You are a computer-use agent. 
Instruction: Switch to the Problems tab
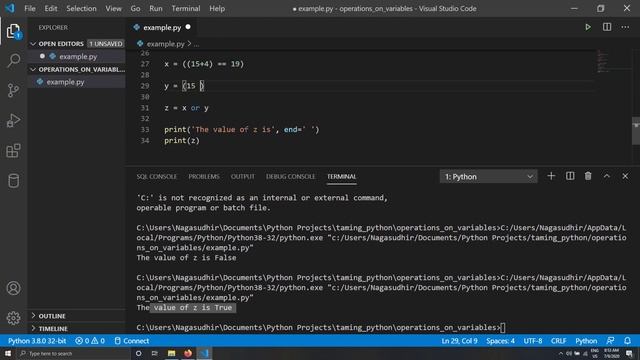[x=204, y=176]
